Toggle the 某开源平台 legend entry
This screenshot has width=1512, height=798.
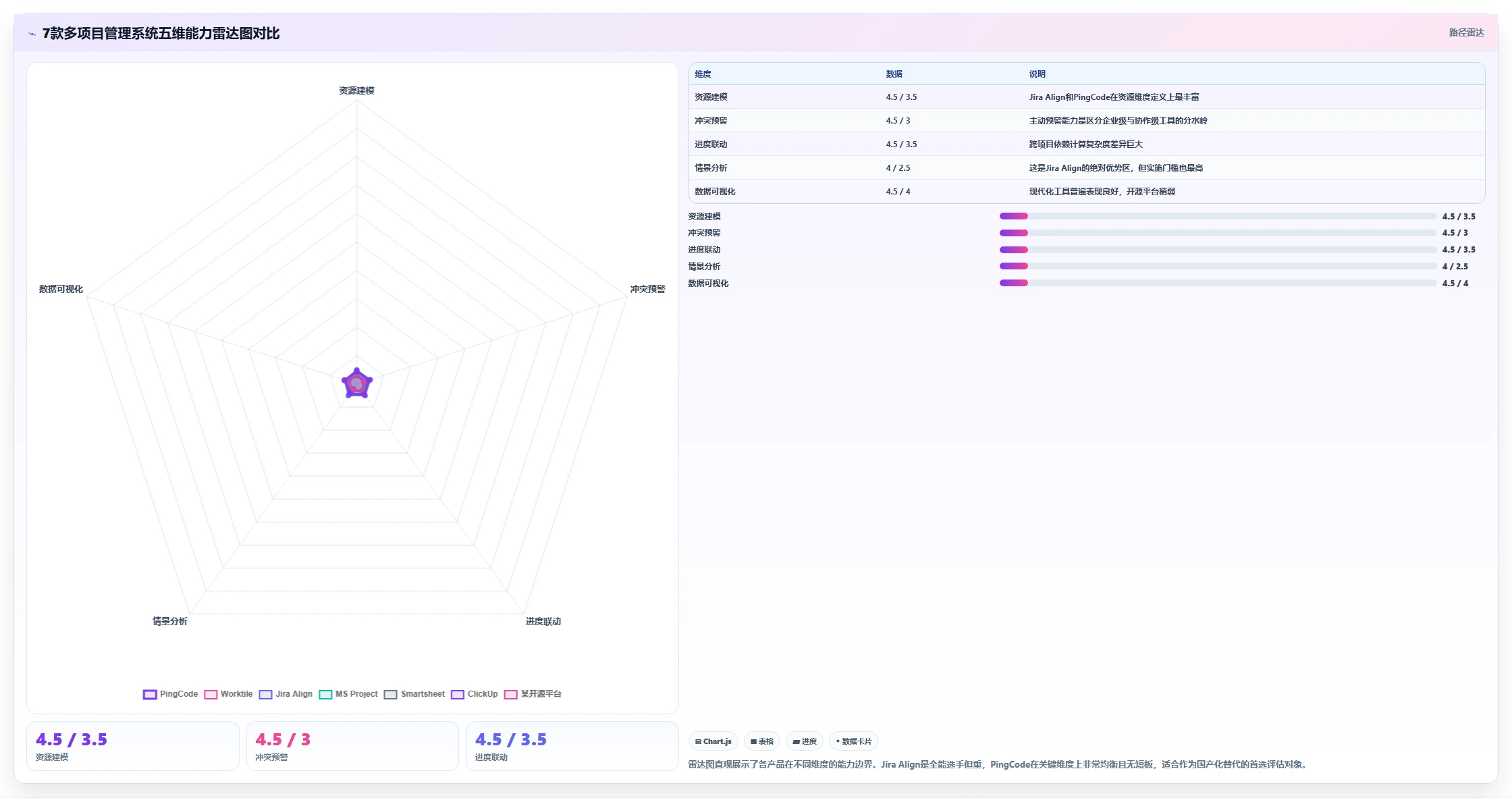[533, 694]
